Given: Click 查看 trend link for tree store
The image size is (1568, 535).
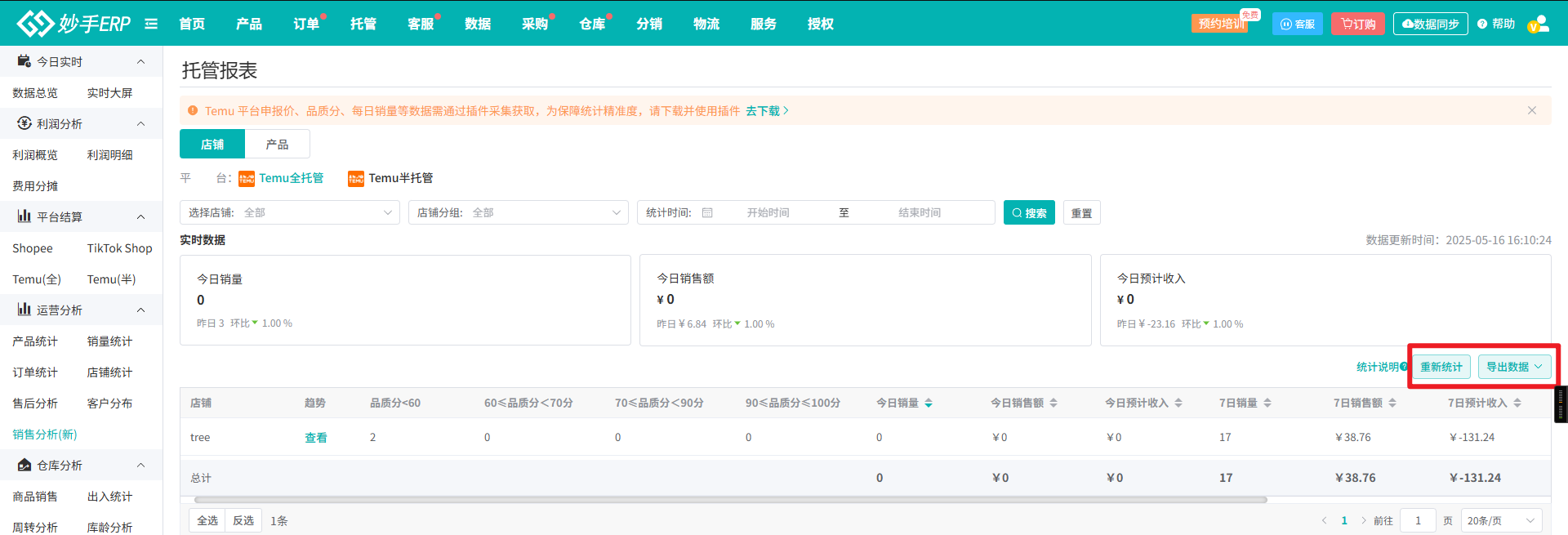Looking at the screenshot, I should (316, 437).
